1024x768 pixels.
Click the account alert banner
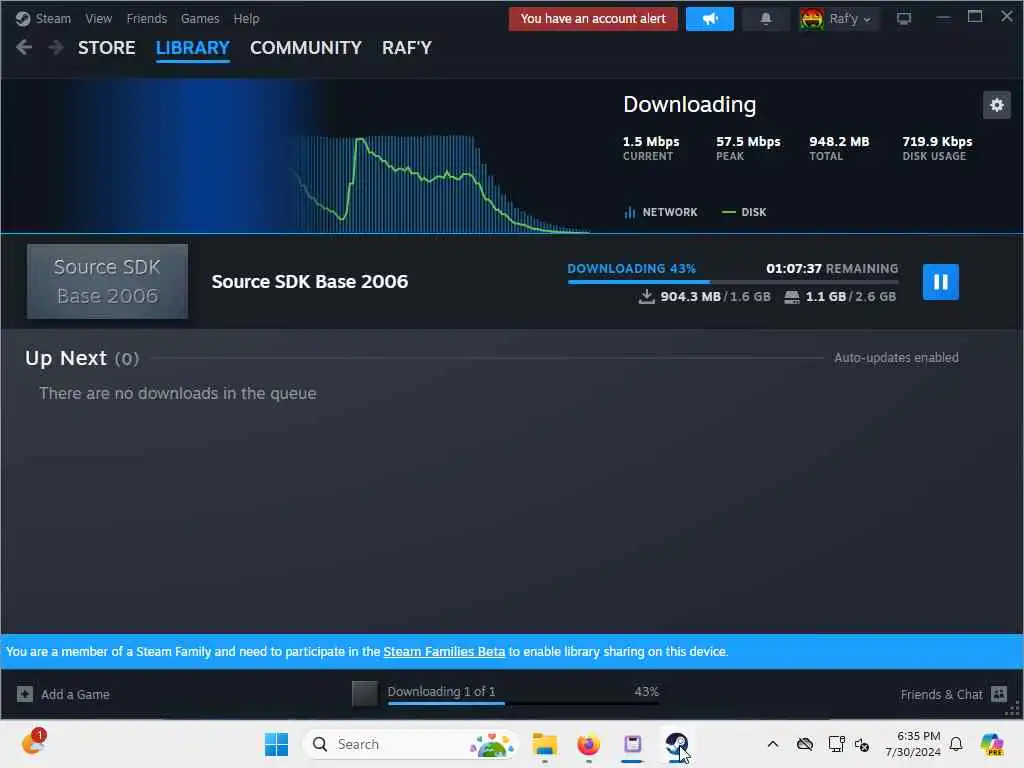point(593,19)
